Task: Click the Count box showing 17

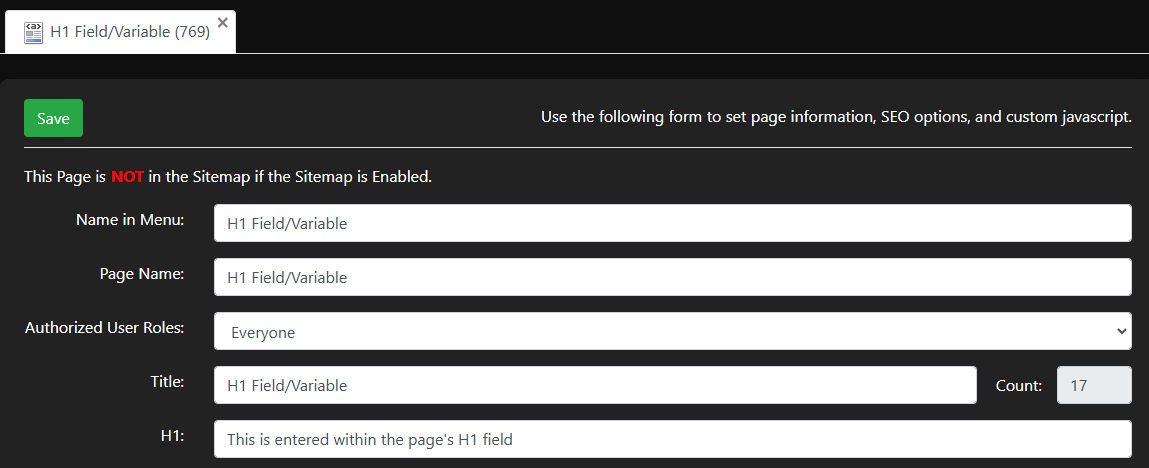Action: pyautogui.click(x=1094, y=386)
